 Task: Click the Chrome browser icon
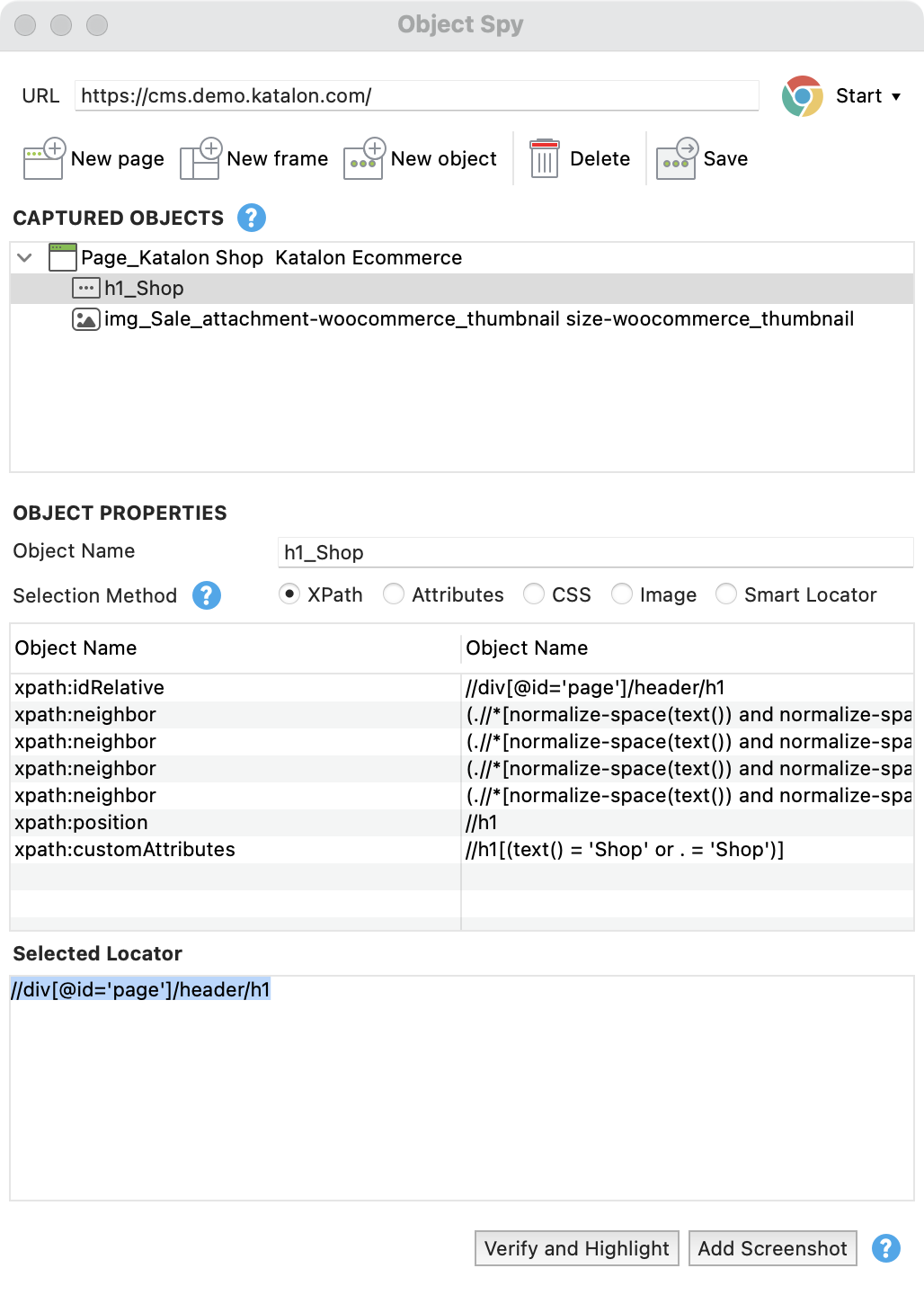click(x=802, y=96)
